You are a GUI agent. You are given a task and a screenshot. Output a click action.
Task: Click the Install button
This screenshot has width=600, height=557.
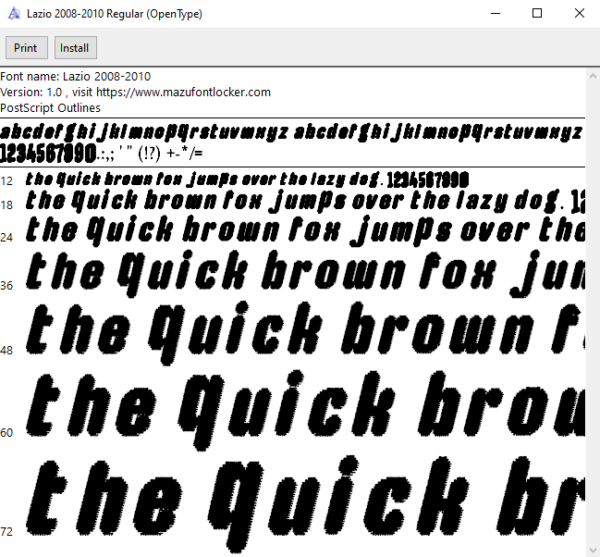tap(75, 48)
